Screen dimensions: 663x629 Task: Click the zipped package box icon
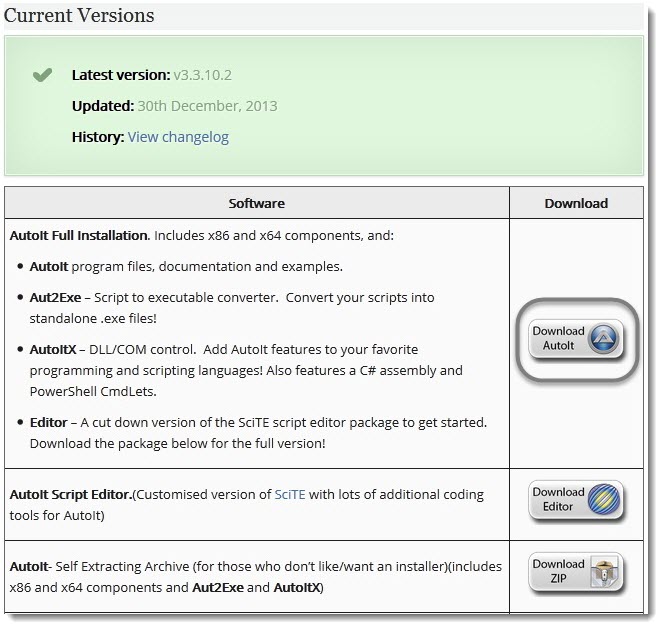click(x=604, y=572)
